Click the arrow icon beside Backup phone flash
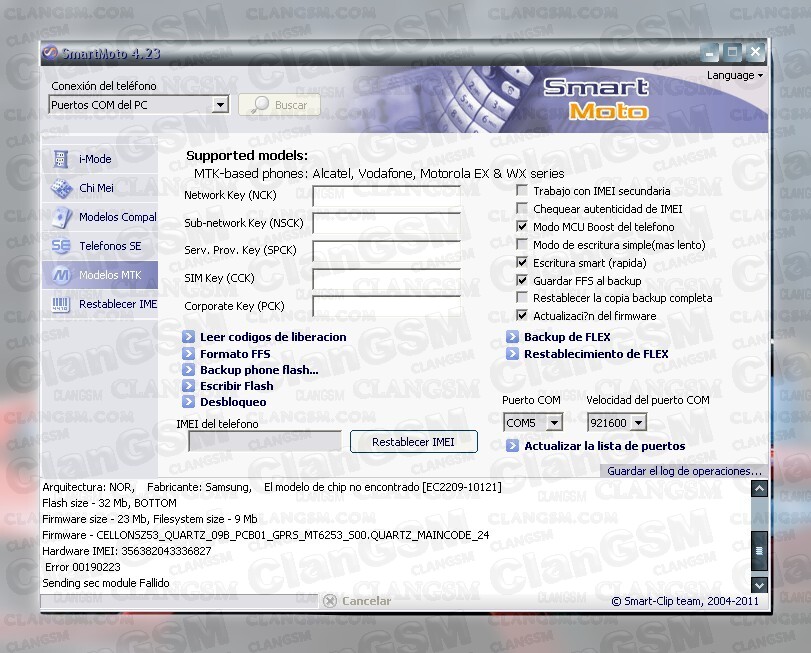The image size is (811, 653). pyautogui.click(x=188, y=370)
